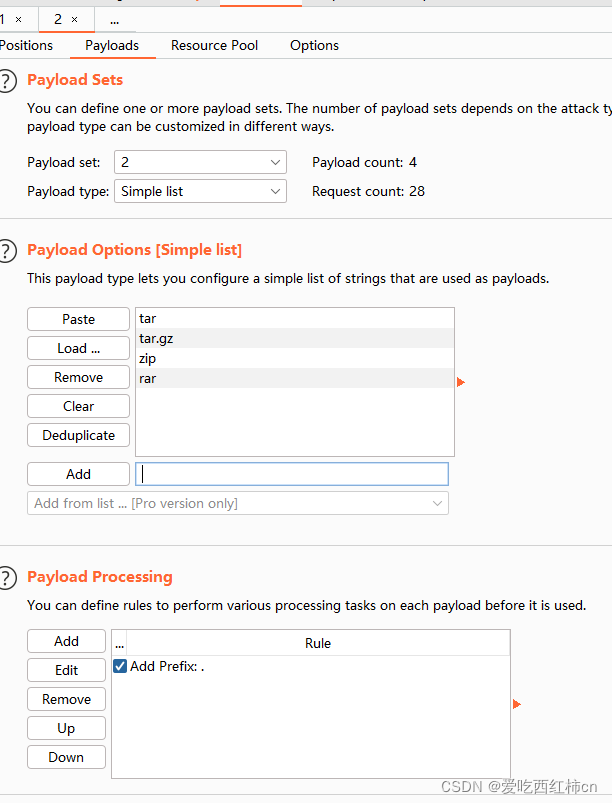Click orange arrow beside processing rules table
The image size is (612, 803).
coord(516,705)
